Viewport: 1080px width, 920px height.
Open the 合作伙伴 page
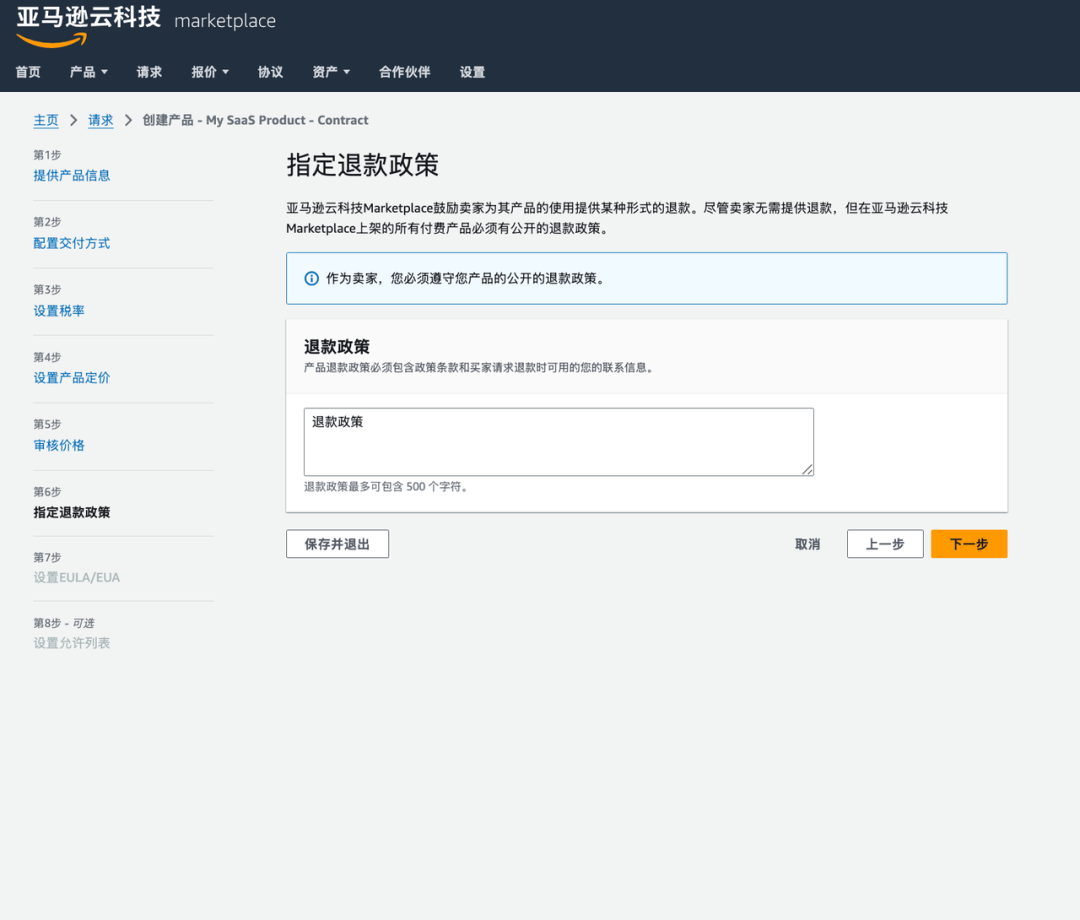404,72
